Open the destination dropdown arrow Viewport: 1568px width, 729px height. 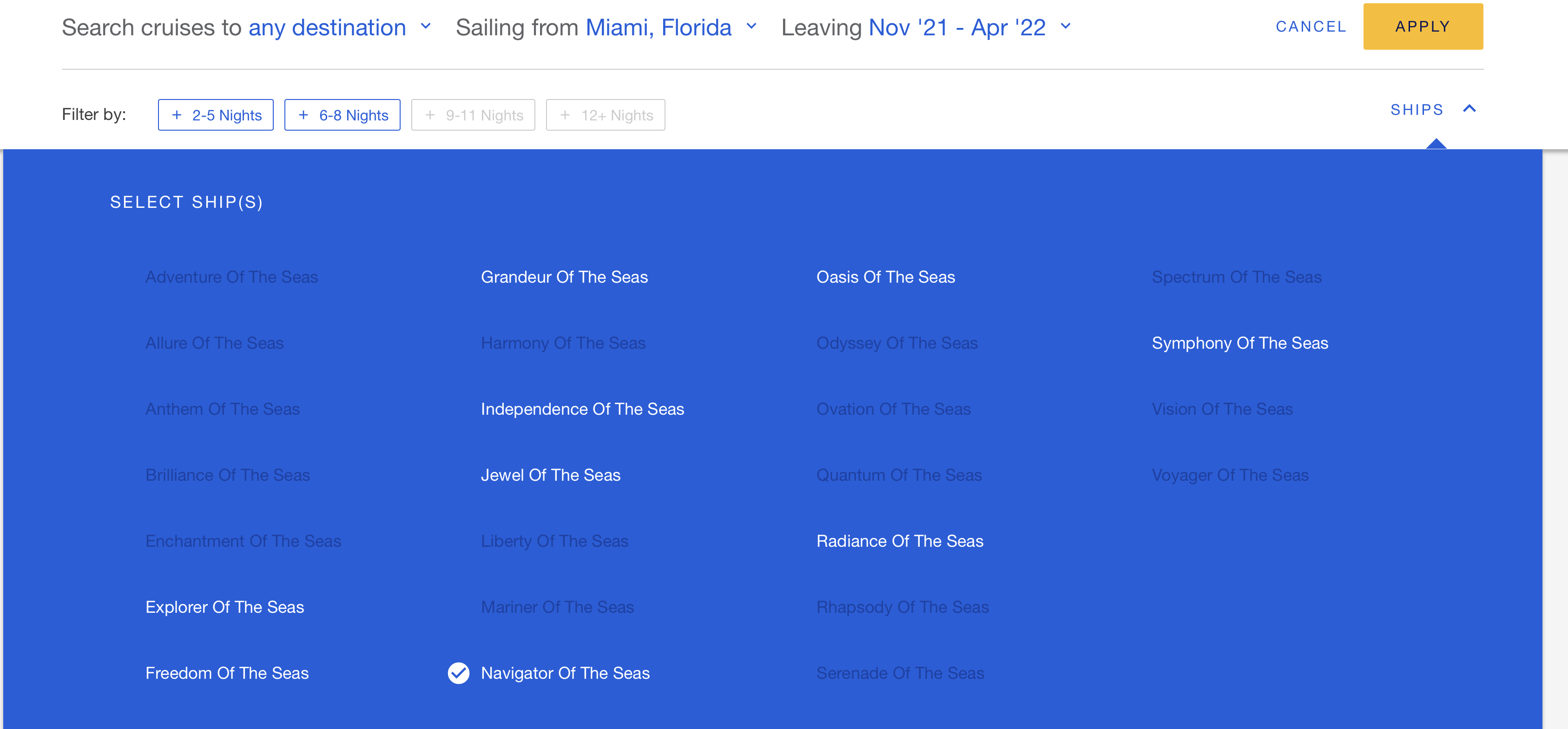(426, 26)
